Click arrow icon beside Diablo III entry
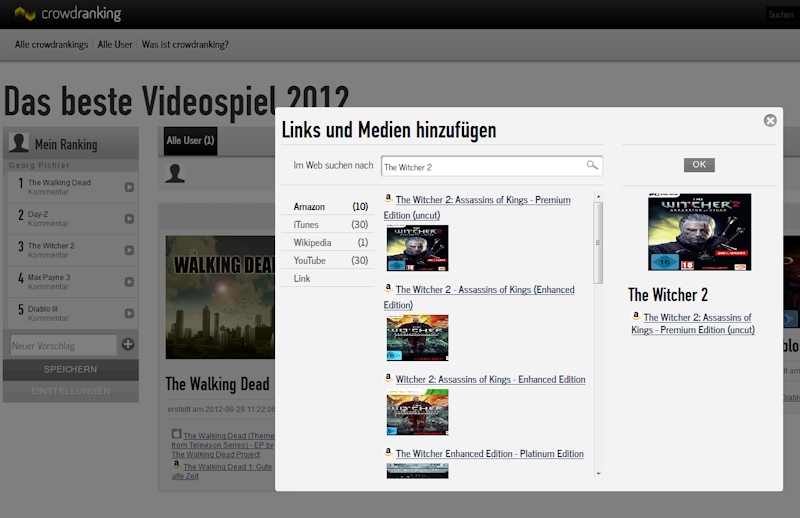Screen dimensions: 800x518 pyautogui.click(x=130, y=314)
